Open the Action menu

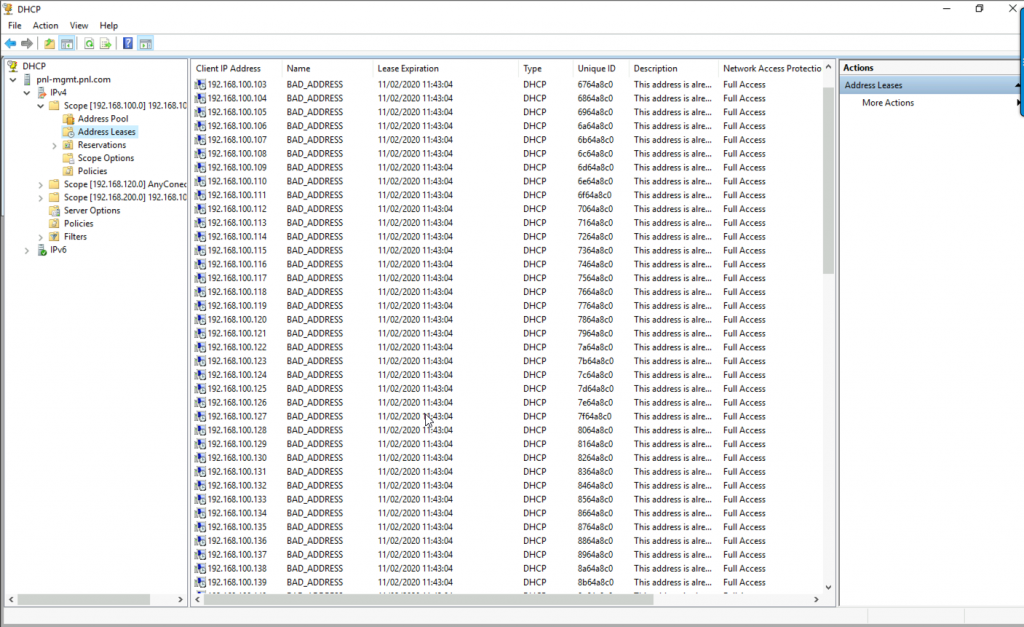point(46,25)
